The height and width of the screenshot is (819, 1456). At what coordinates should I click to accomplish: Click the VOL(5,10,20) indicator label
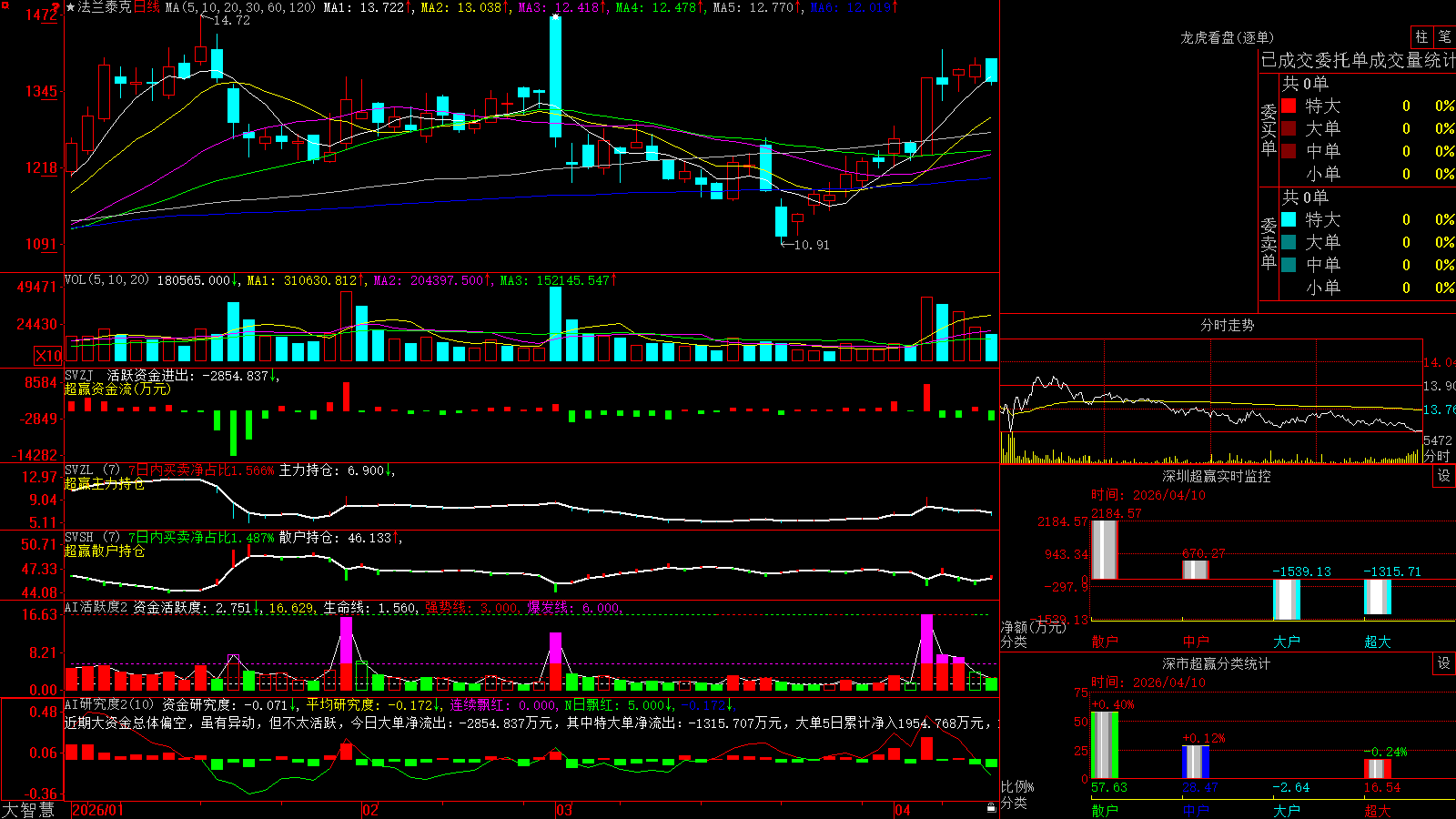click(106, 280)
